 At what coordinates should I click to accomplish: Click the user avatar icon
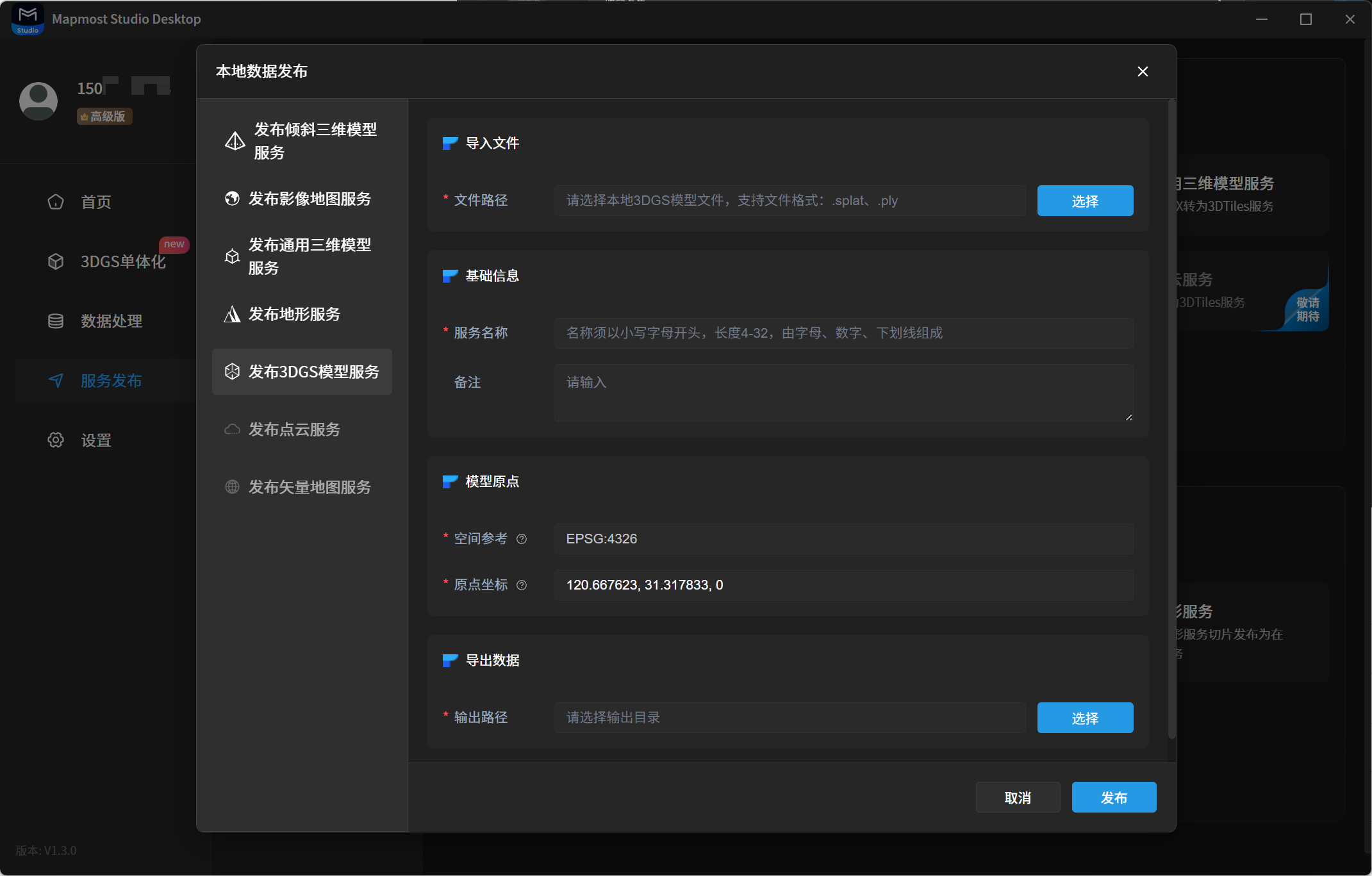[x=38, y=101]
